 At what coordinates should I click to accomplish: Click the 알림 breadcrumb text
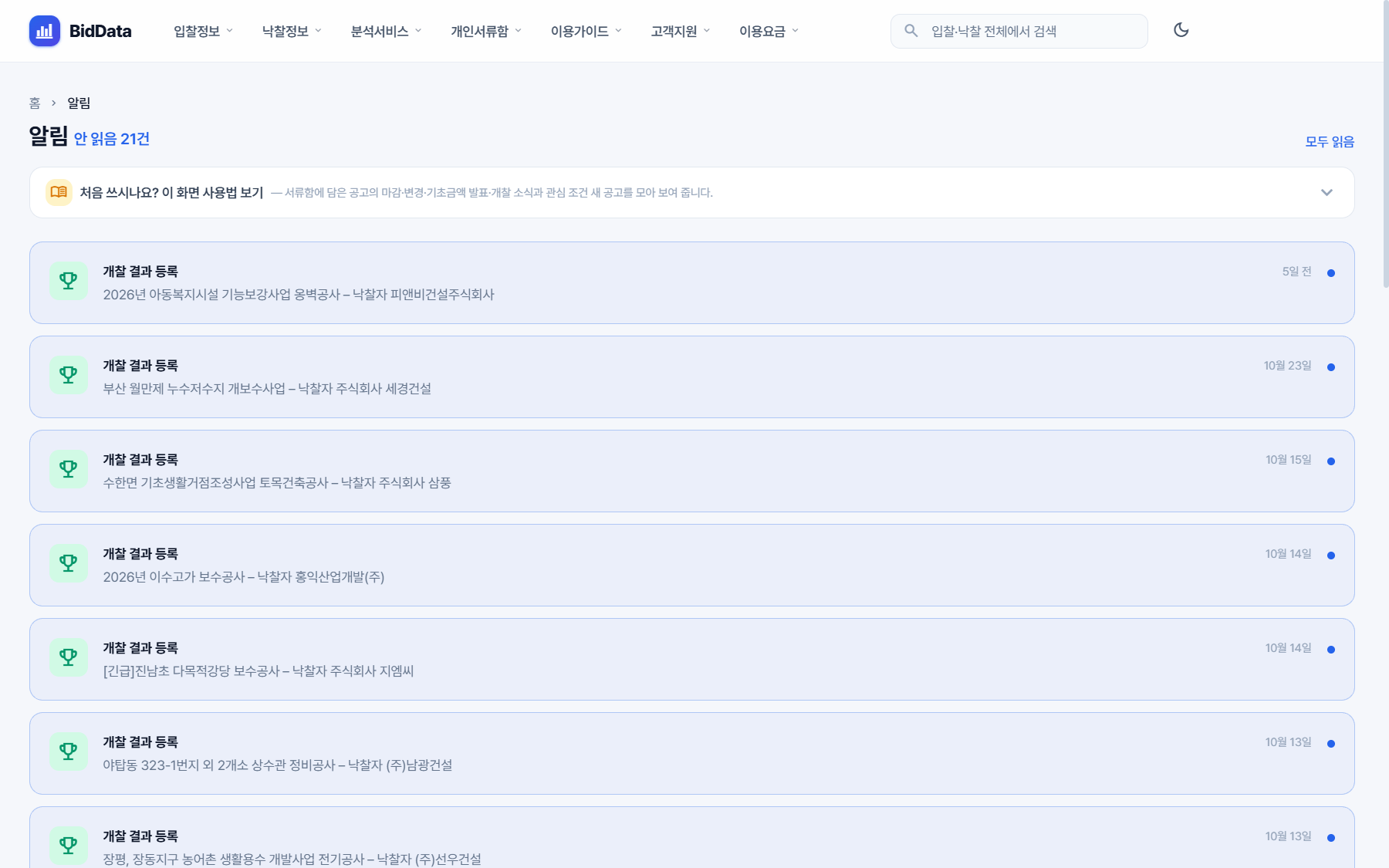tap(79, 103)
